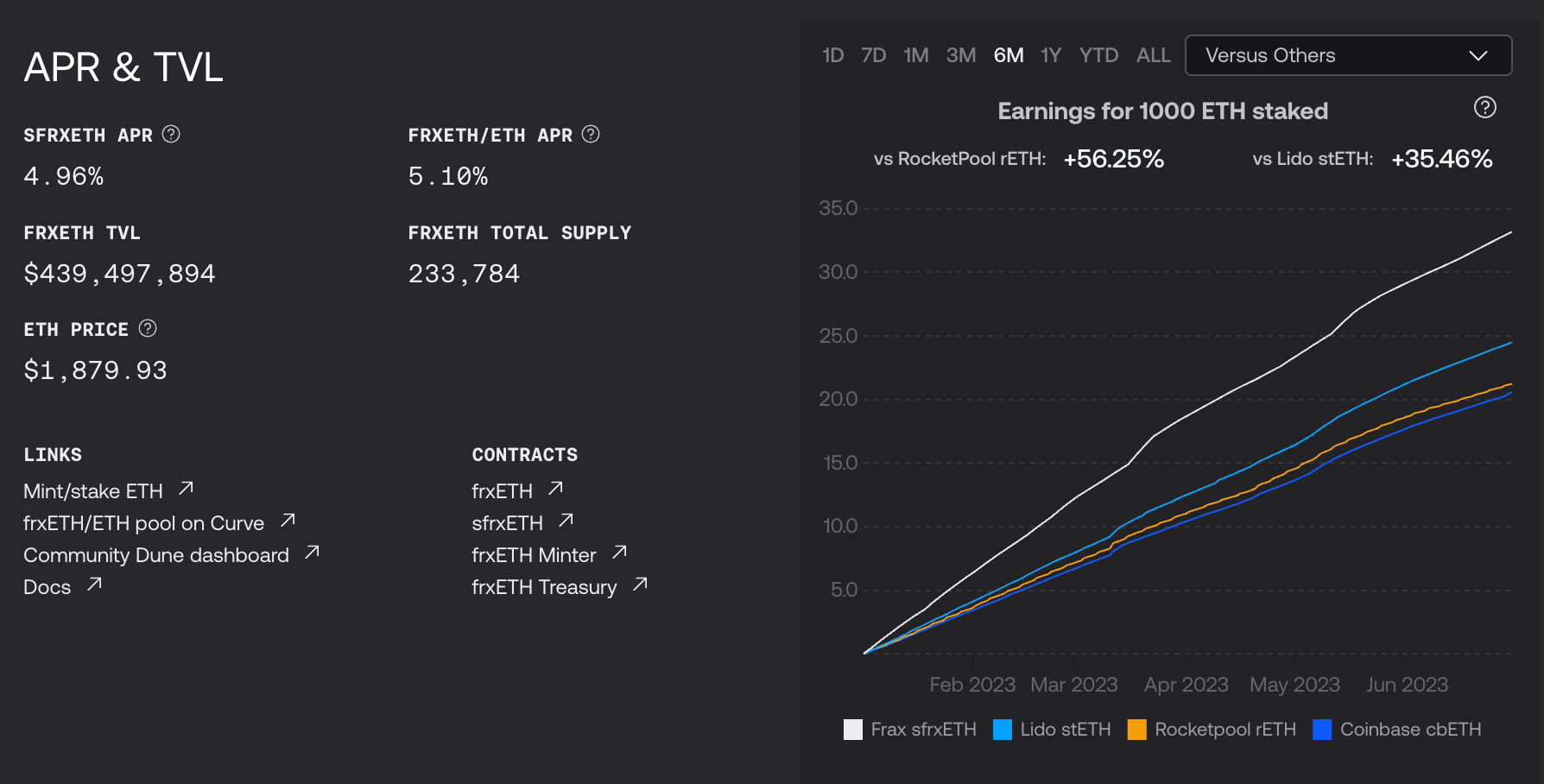This screenshot has width=1544, height=784.
Task: Toggle the blue Coinbase cbETH legend swatch
Action: [1322, 730]
